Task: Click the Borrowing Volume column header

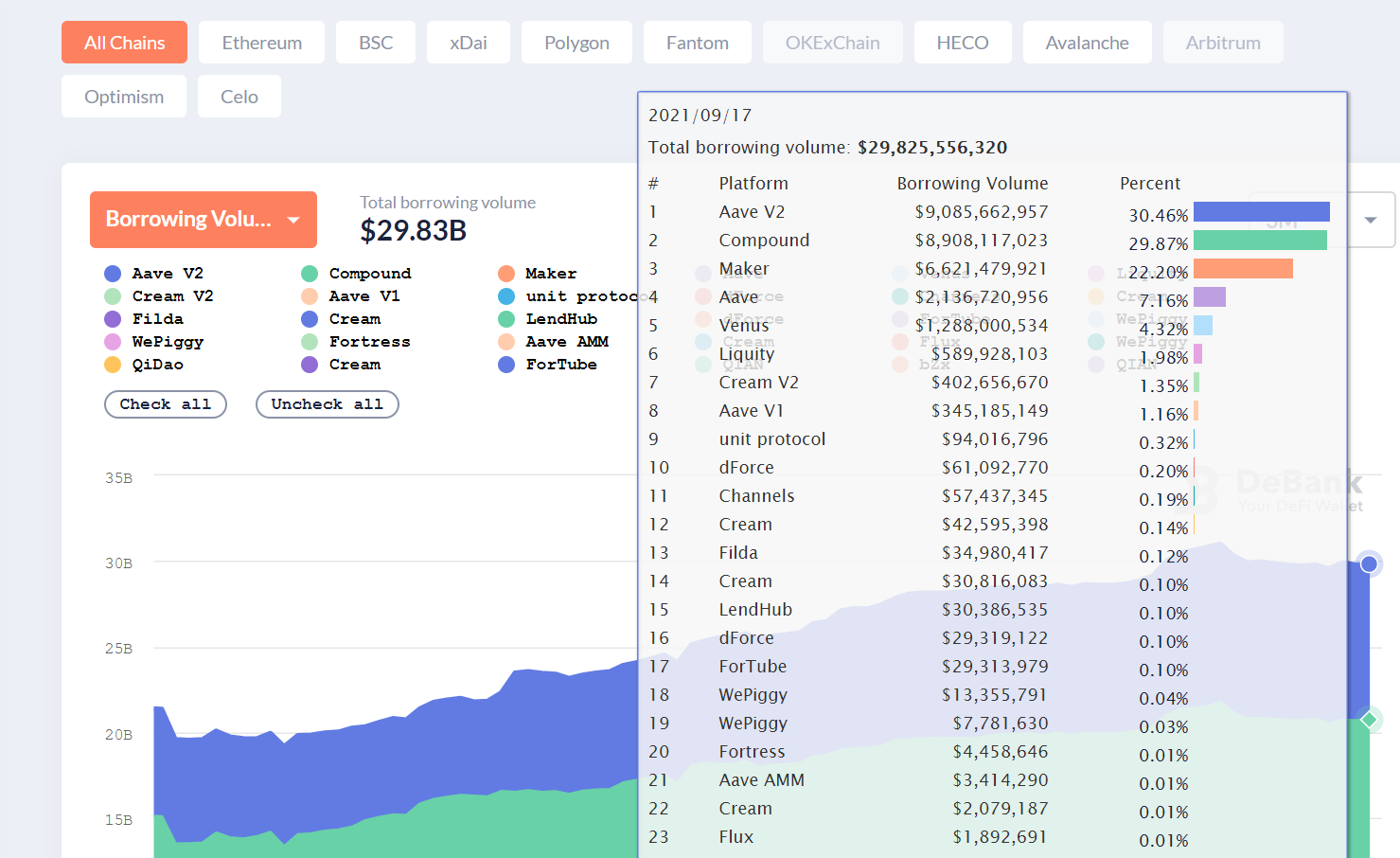Action: pos(973,184)
